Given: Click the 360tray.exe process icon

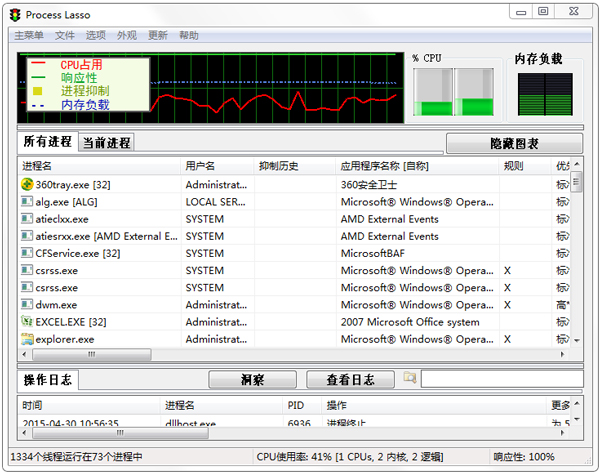Looking at the screenshot, I should (x=27, y=184).
